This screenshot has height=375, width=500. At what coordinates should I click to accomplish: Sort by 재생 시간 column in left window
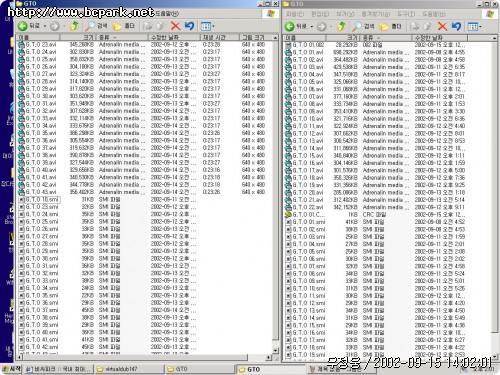220,37
